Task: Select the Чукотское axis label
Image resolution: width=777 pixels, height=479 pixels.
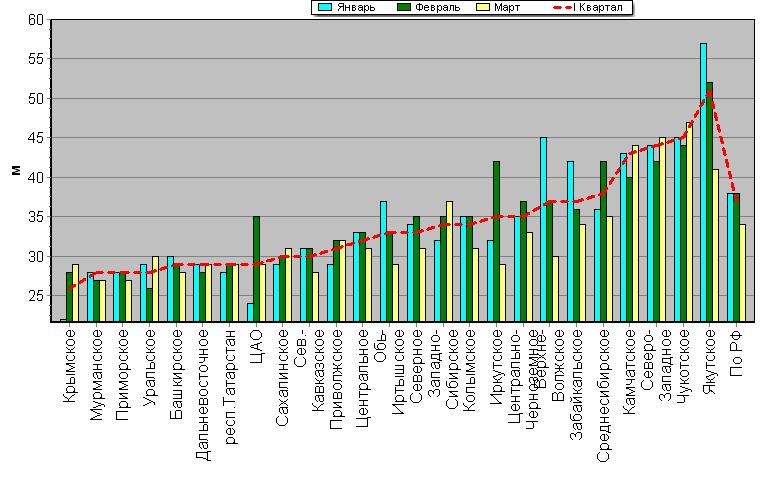Action: 683,367
